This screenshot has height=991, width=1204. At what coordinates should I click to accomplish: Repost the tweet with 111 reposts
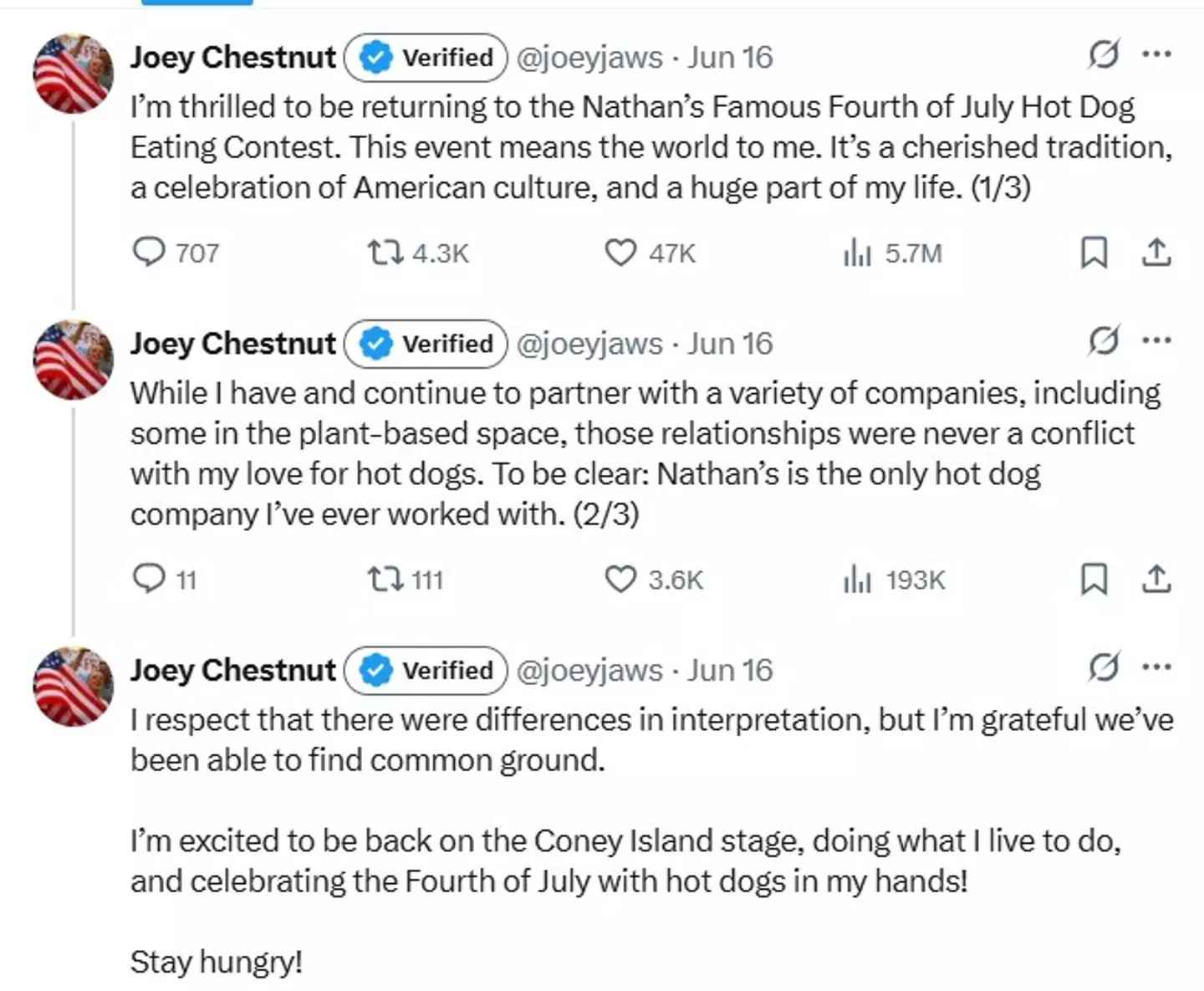tap(386, 579)
